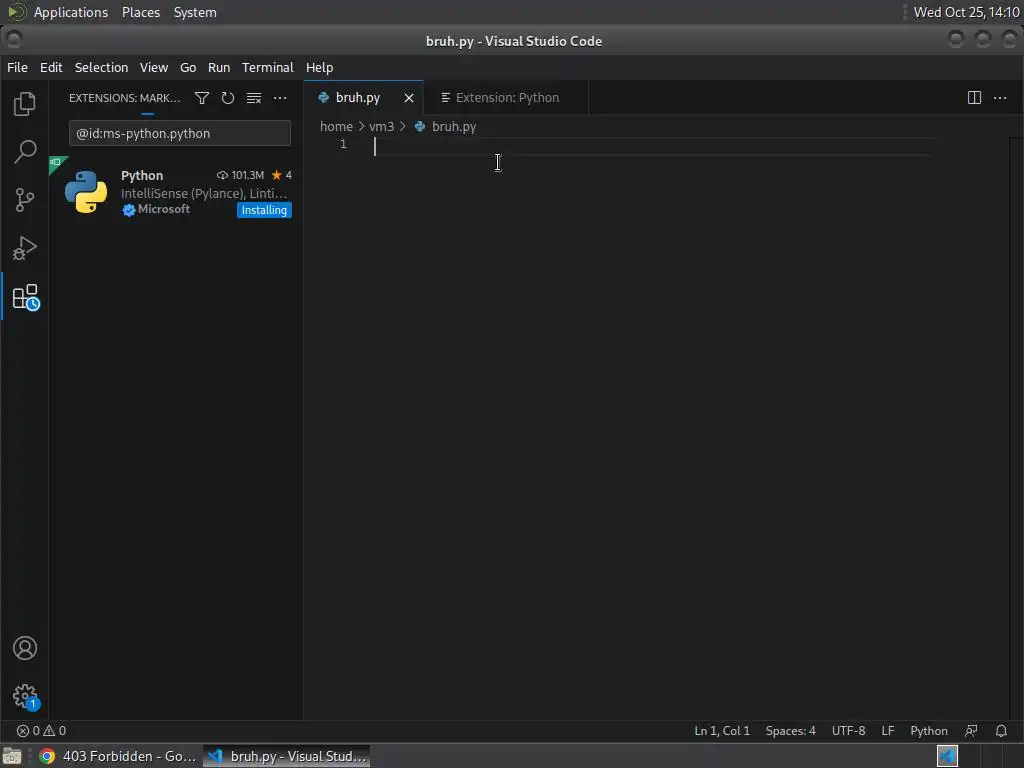Viewport: 1024px width, 768px height.
Task: Open the System menu in top panel
Action: 195,12
